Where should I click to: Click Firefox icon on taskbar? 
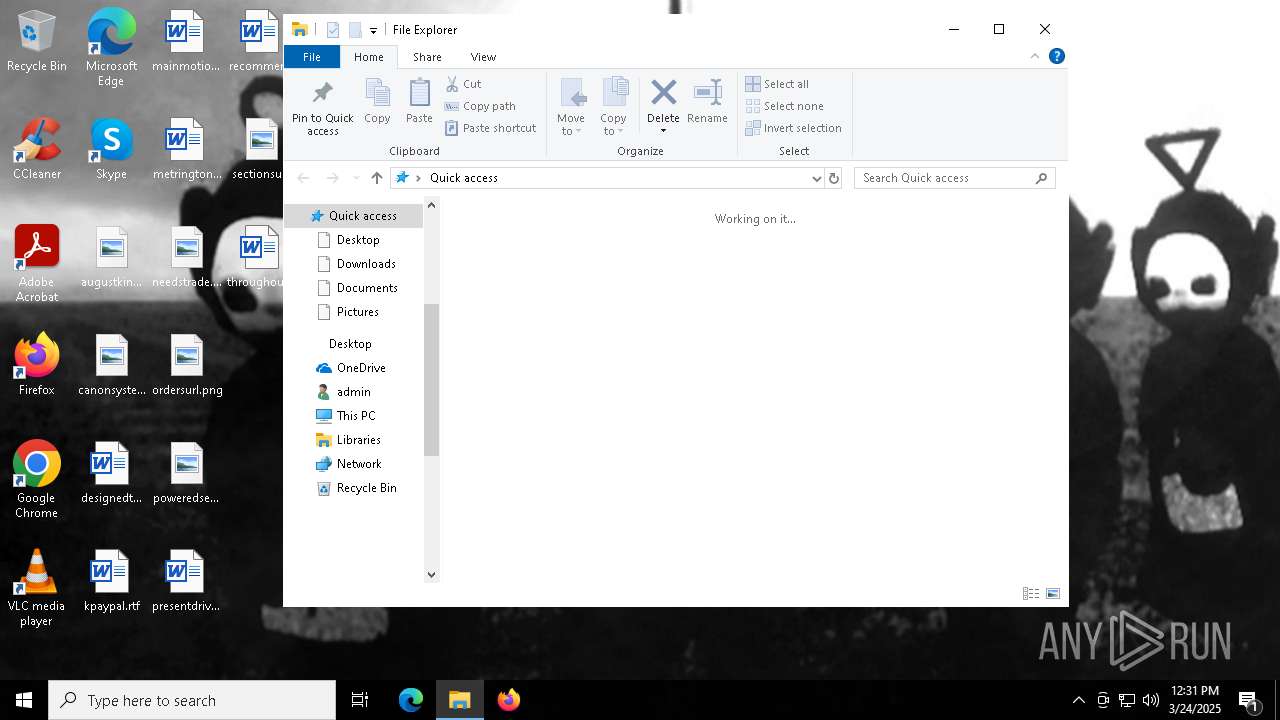(509, 700)
